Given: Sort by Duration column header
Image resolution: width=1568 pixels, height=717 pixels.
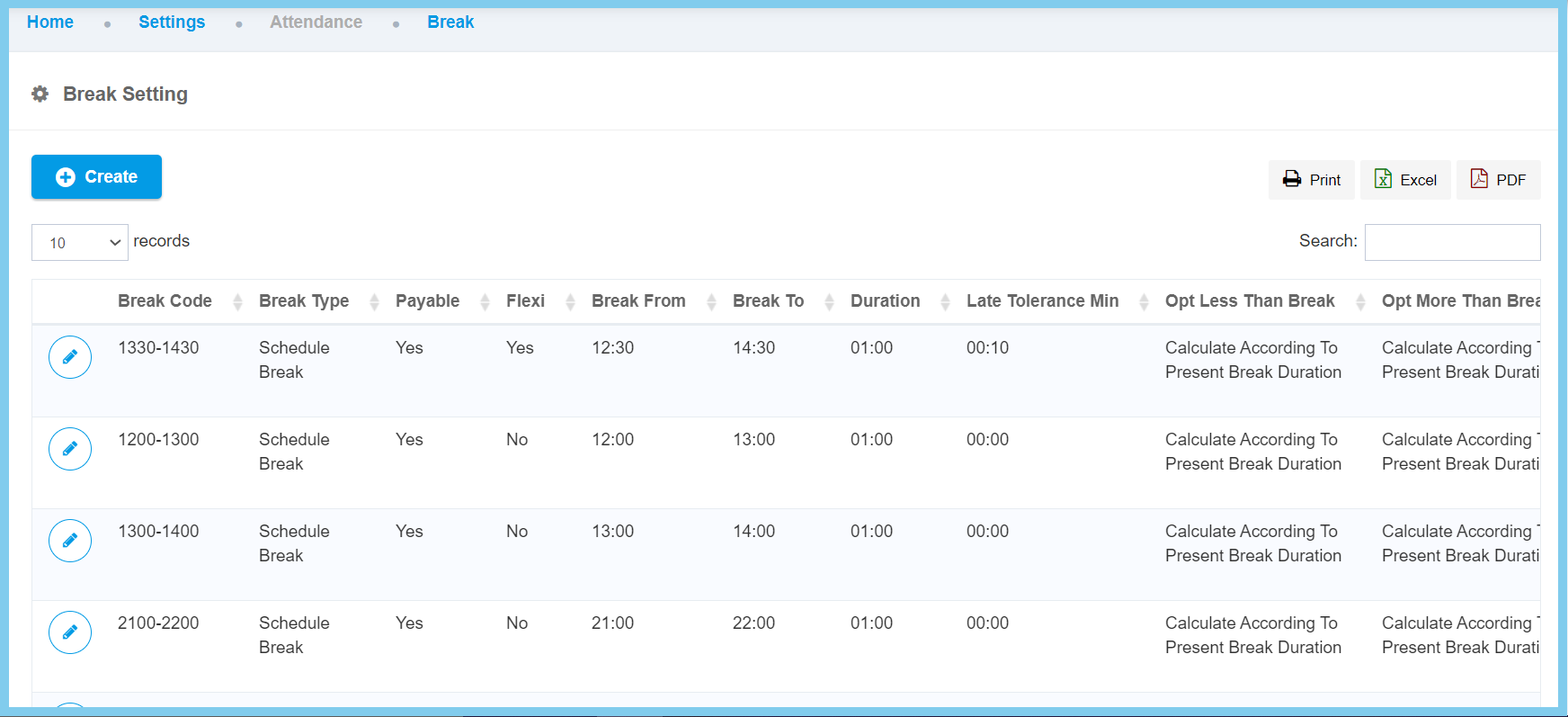Looking at the screenshot, I should [885, 301].
